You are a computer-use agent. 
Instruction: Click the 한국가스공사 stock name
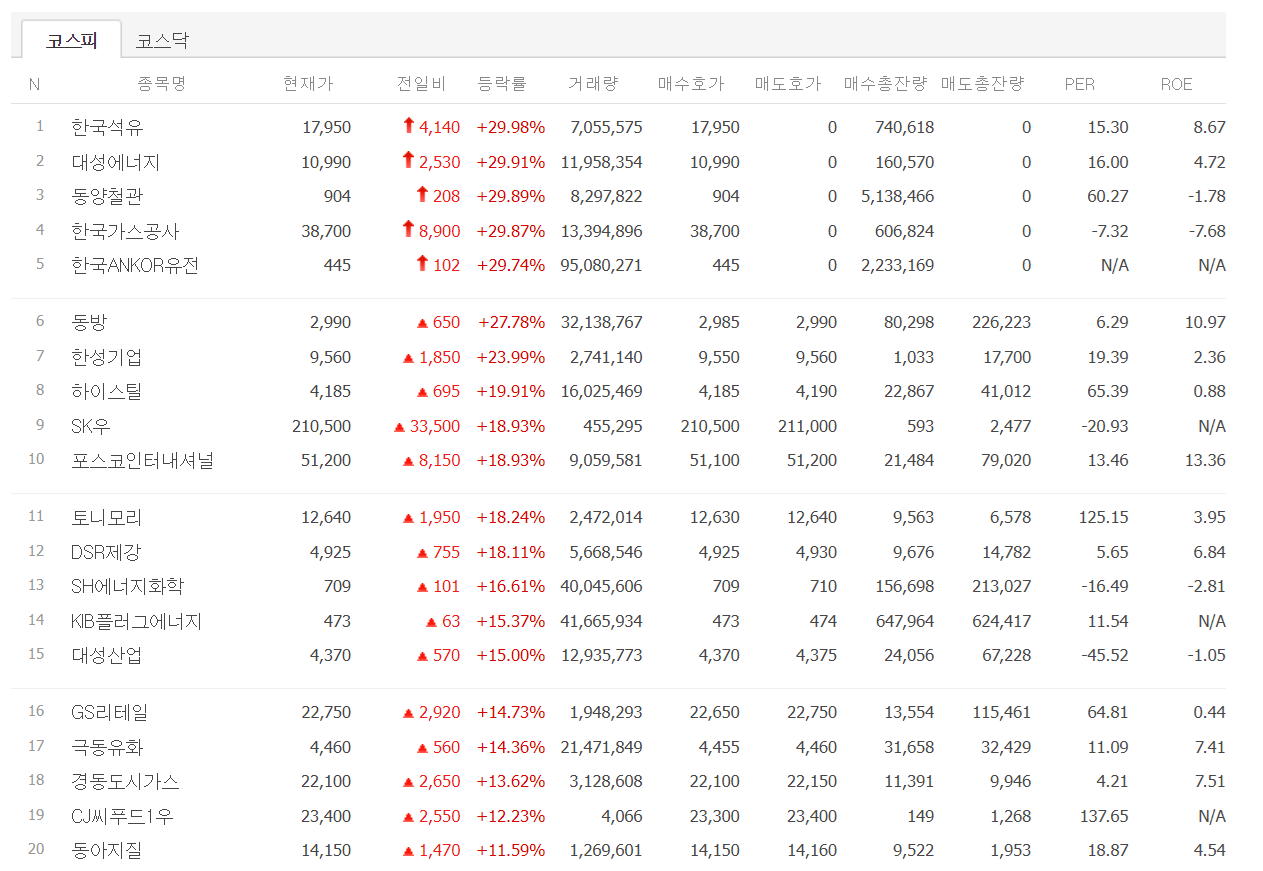(x=125, y=231)
